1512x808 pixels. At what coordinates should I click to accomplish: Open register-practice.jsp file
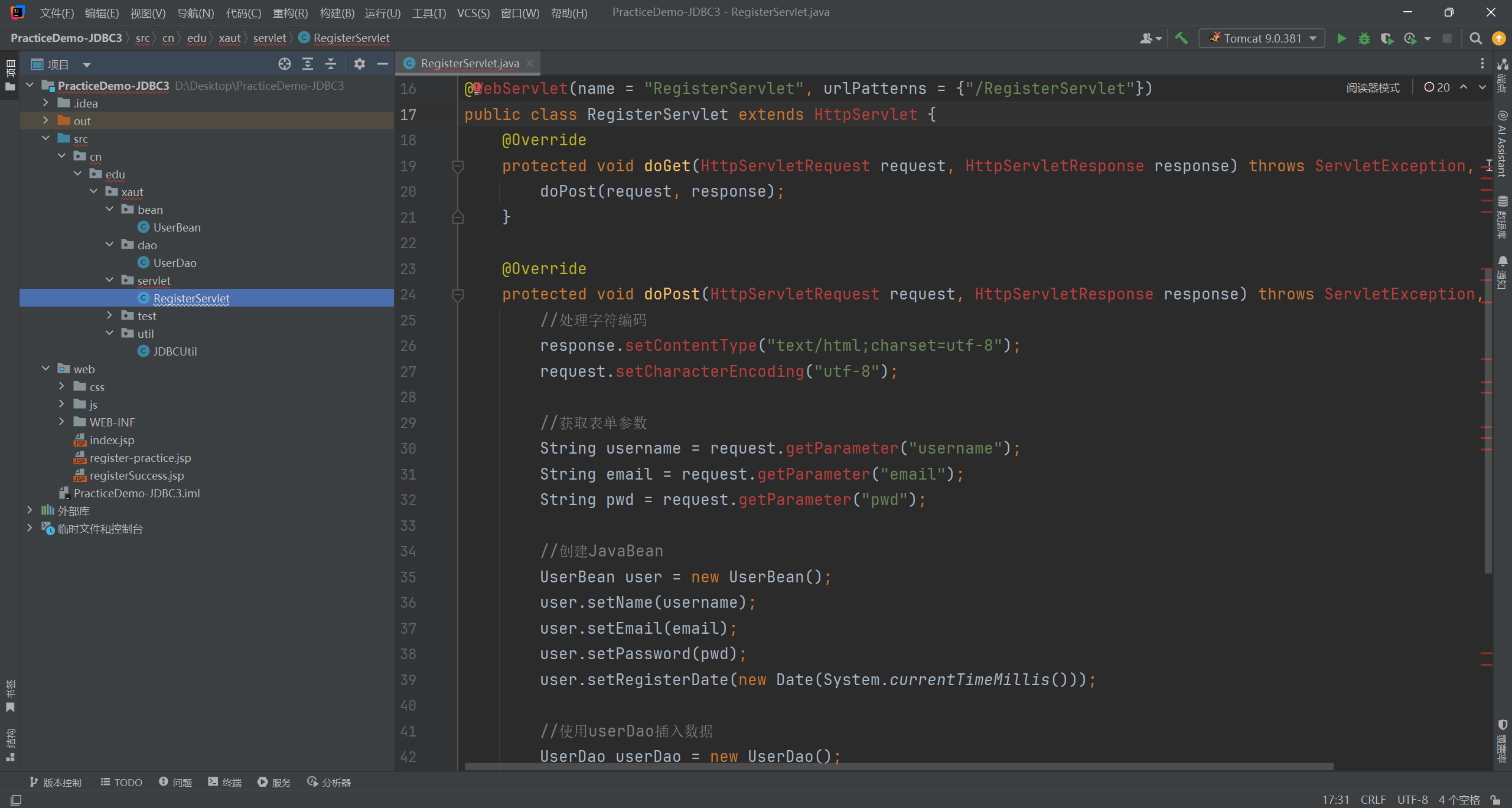pos(140,457)
